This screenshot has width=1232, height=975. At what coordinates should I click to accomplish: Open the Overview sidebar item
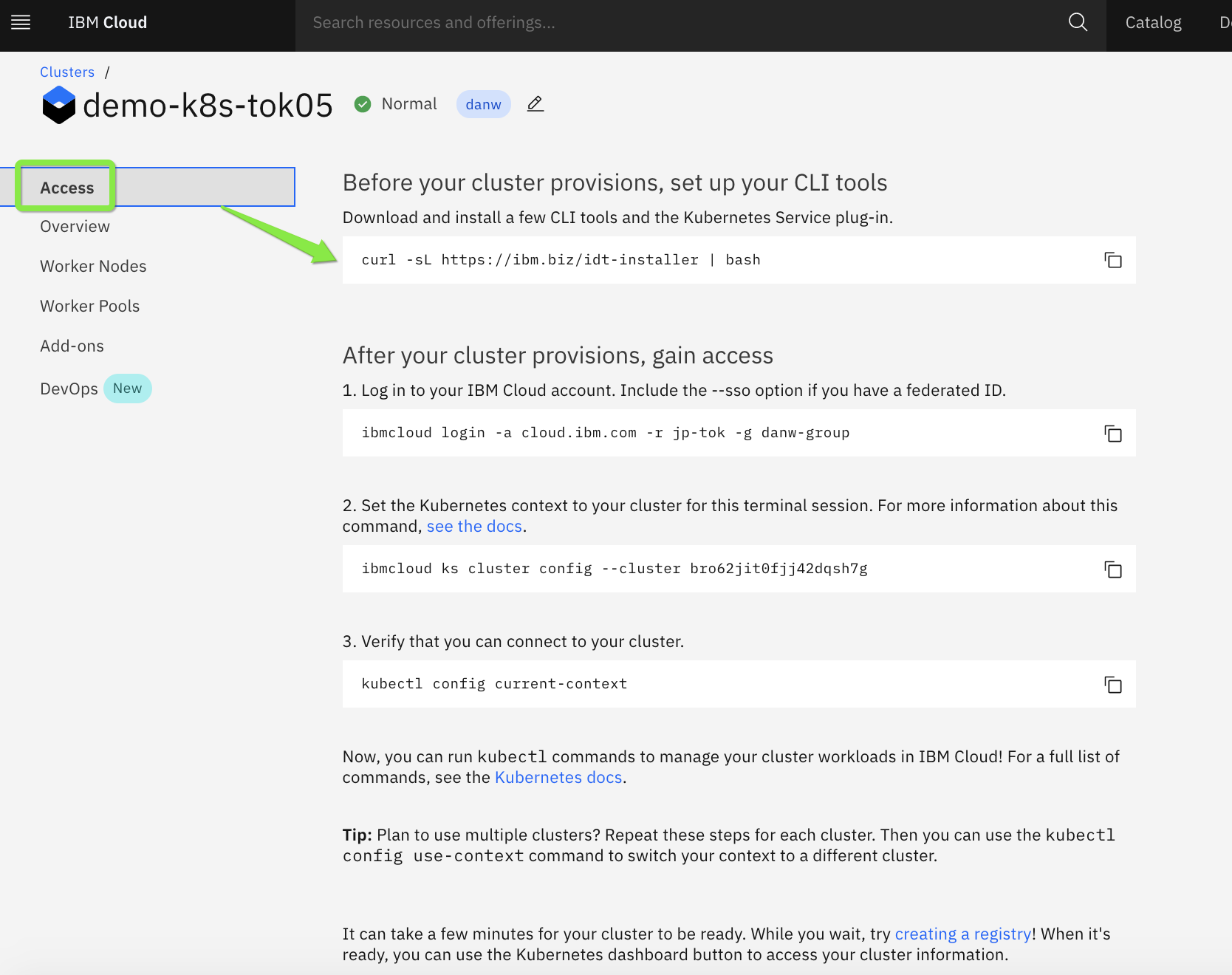[x=75, y=227]
